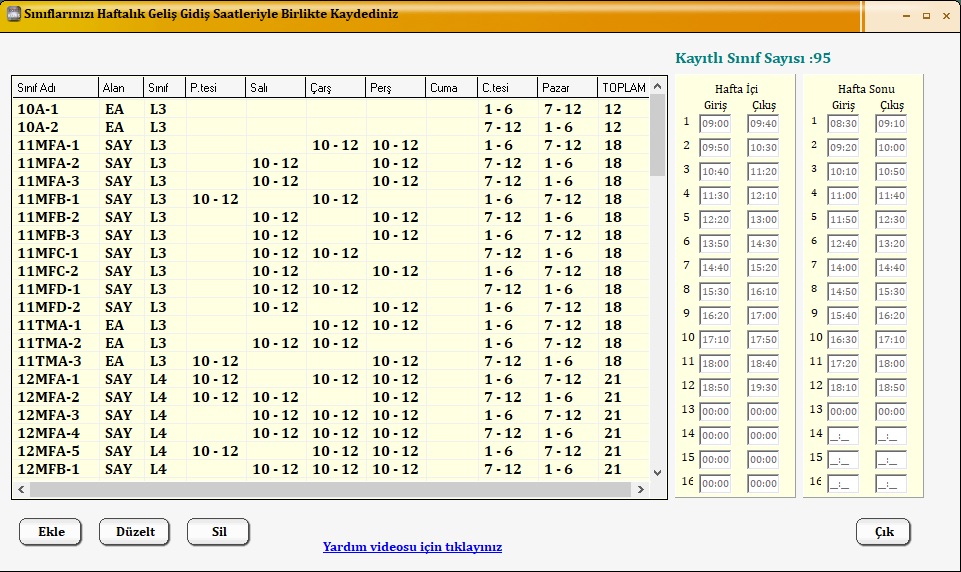The width and height of the screenshot is (961, 572).
Task: Click the Sınıf Adı column header
Action: tap(55, 88)
